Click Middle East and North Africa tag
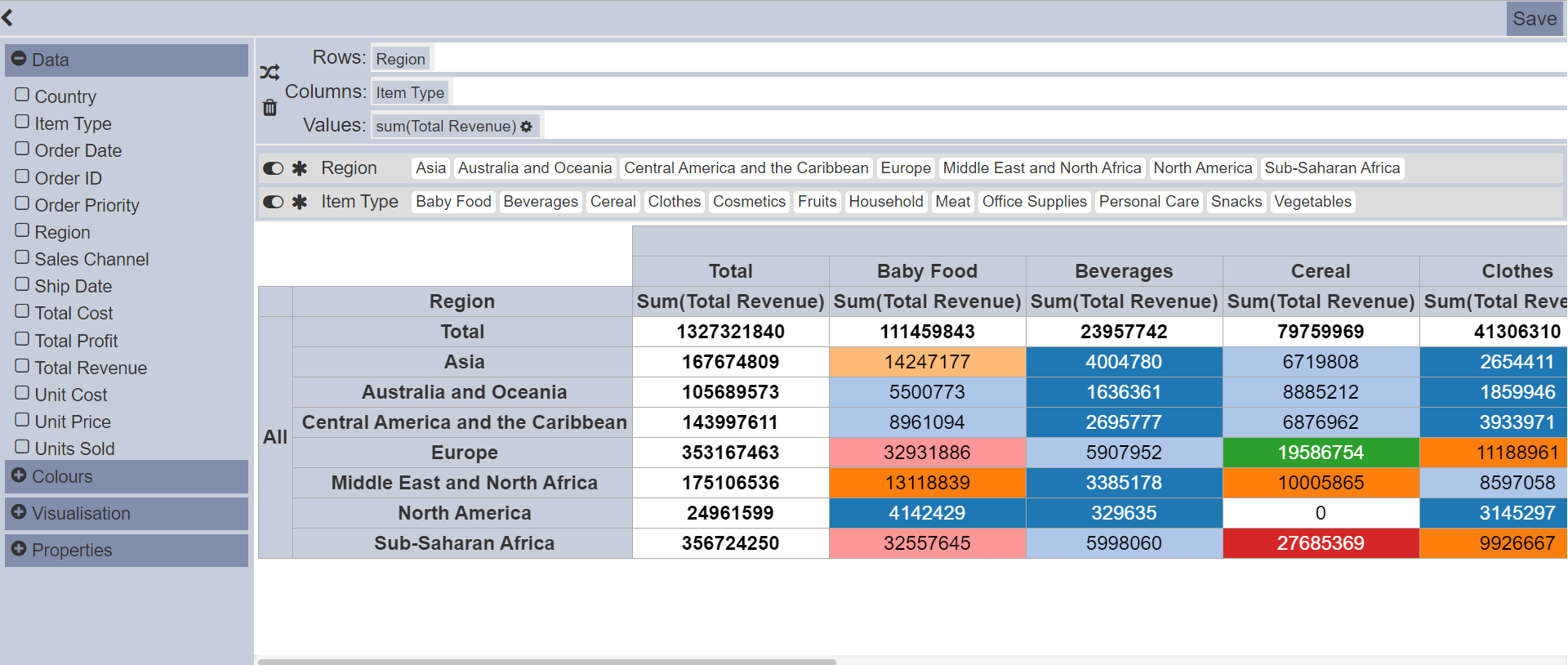The width and height of the screenshot is (1568, 665). (1042, 168)
